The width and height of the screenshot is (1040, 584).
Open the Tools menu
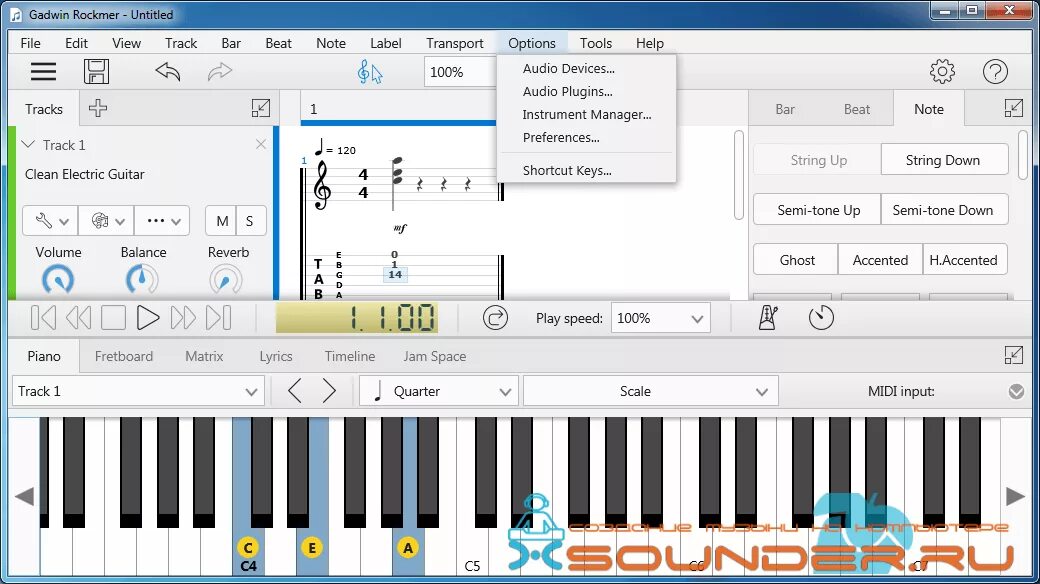click(596, 43)
